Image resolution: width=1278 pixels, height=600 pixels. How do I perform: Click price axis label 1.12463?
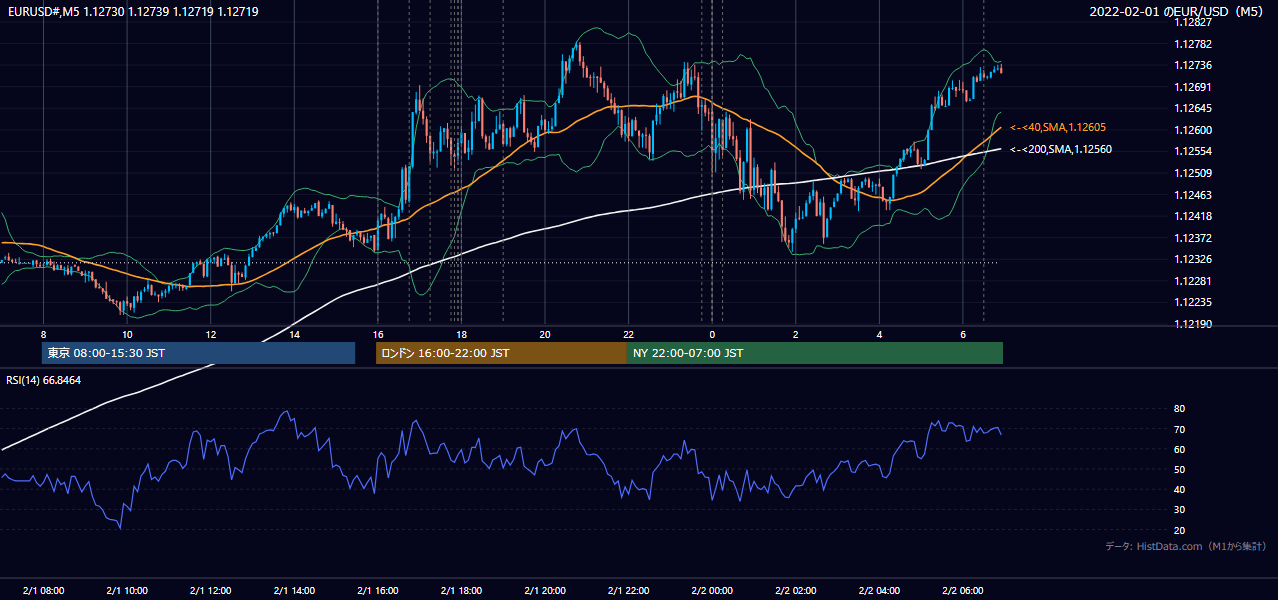[x=1194, y=195]
